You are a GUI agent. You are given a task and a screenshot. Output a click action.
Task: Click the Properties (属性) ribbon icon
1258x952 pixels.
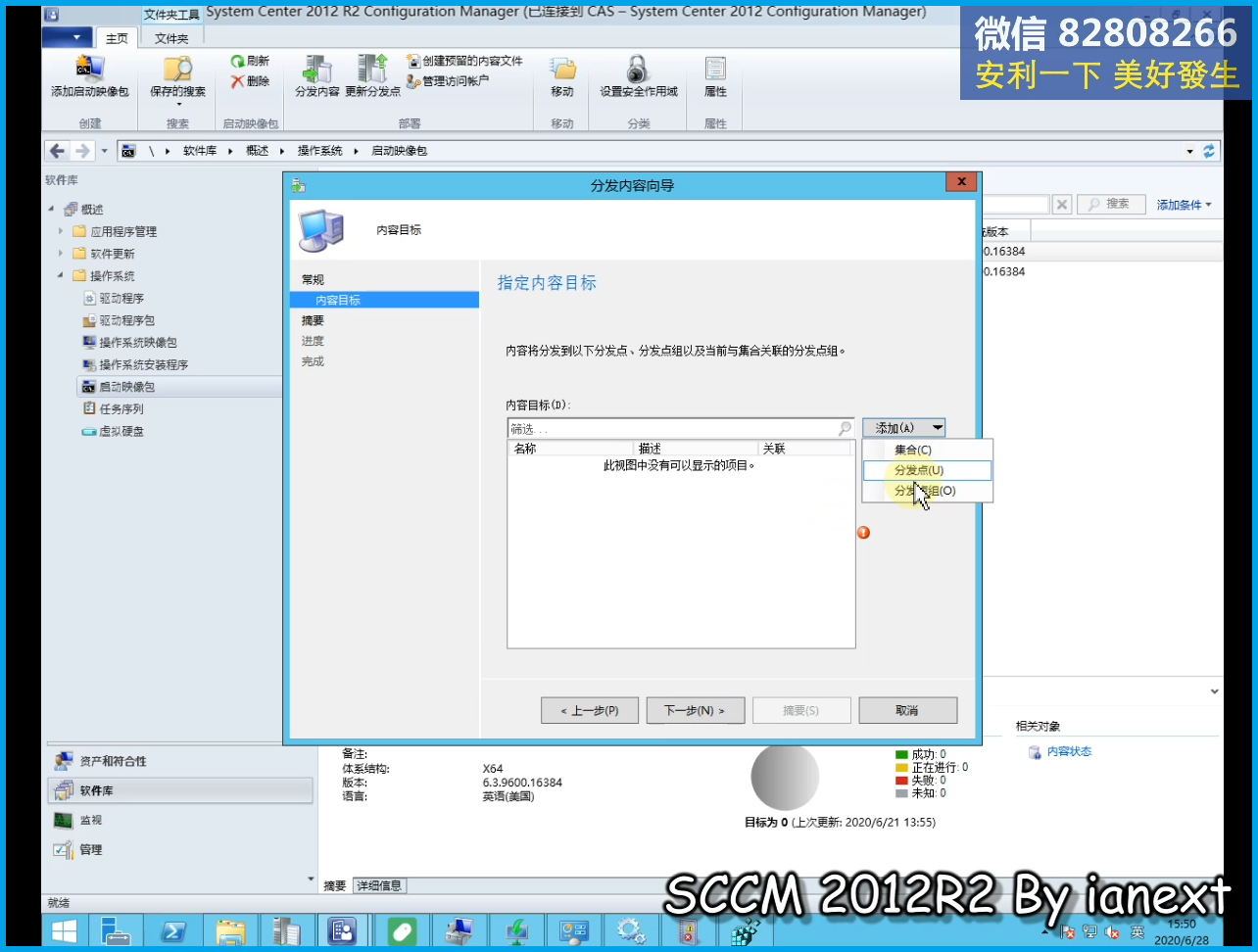(x=715, y=76)
